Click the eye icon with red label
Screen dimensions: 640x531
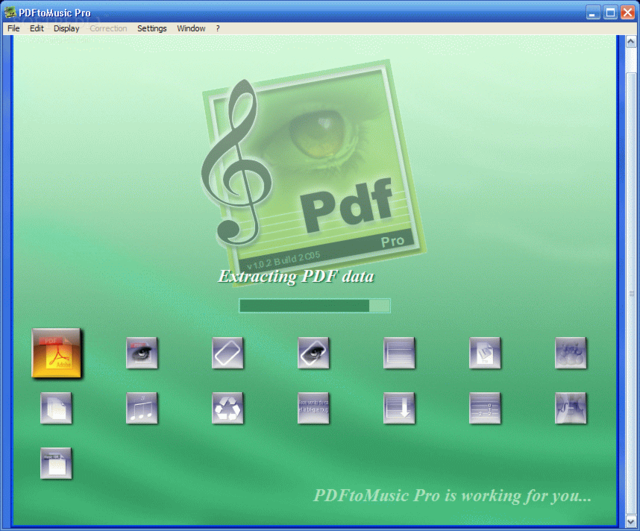point(142,353)
